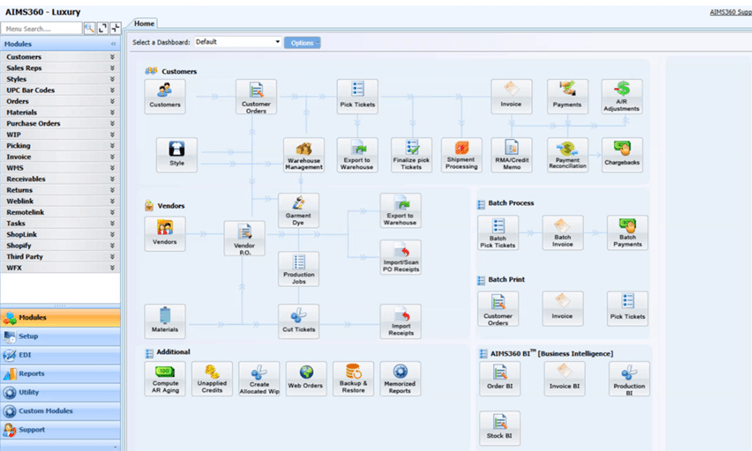Open Batch Pick Tickets icon
Viewport: 752px width, 451px height.
pyautogui.click(x=498, y=233)
